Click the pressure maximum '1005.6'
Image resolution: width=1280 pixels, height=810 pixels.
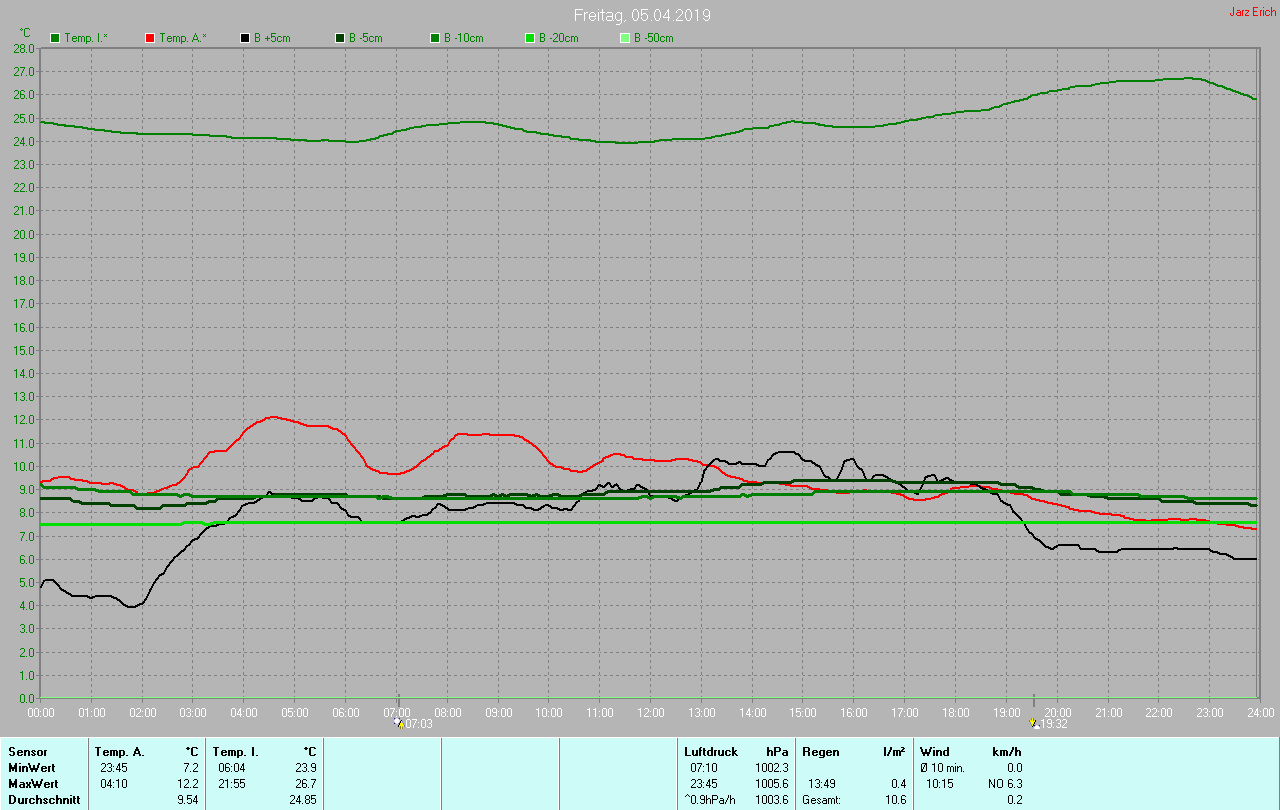click(x=772, y=783)
